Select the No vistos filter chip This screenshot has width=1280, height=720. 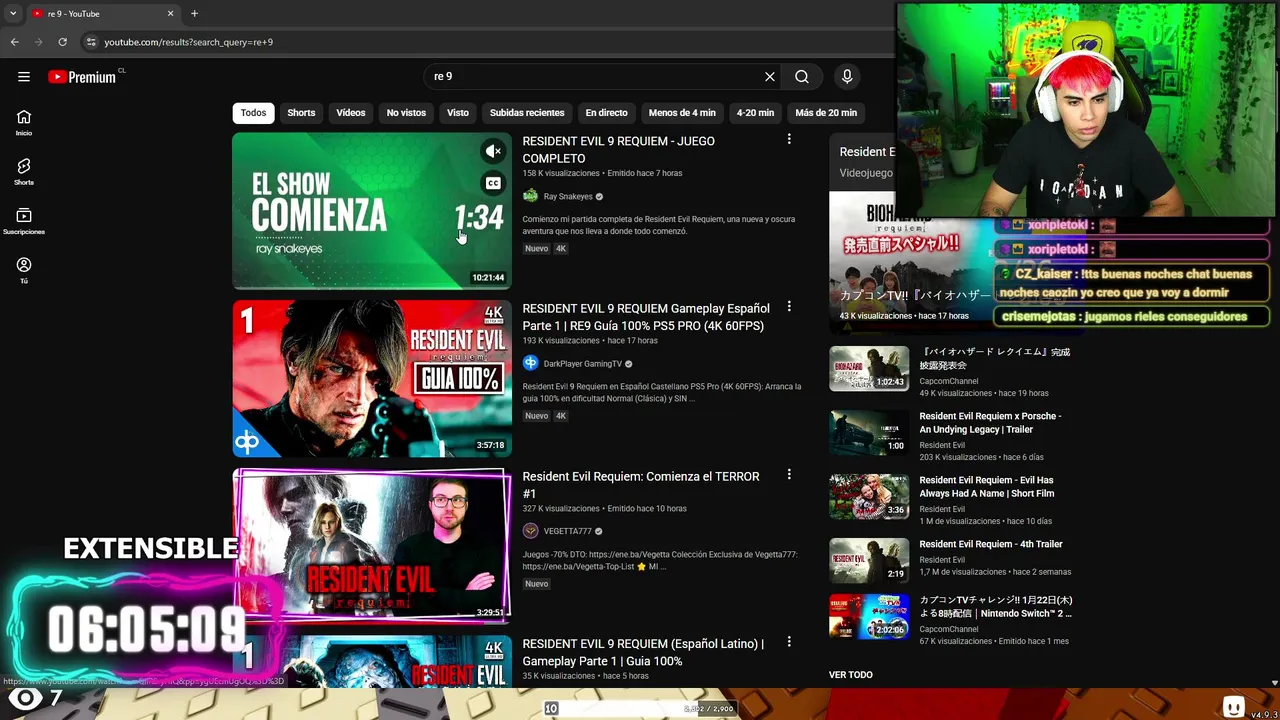coord(406,113)
